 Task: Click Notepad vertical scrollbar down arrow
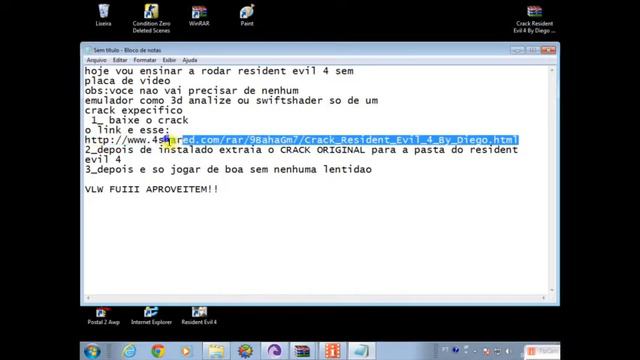(x=552, y=290)
